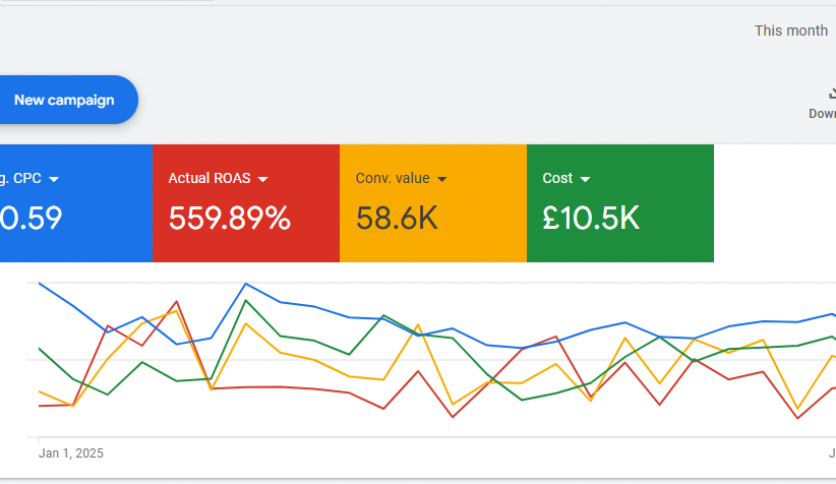Open the Cost metric dropdown arrow
This screenshot has width=836, height=484.
click(x=585, y=179)
